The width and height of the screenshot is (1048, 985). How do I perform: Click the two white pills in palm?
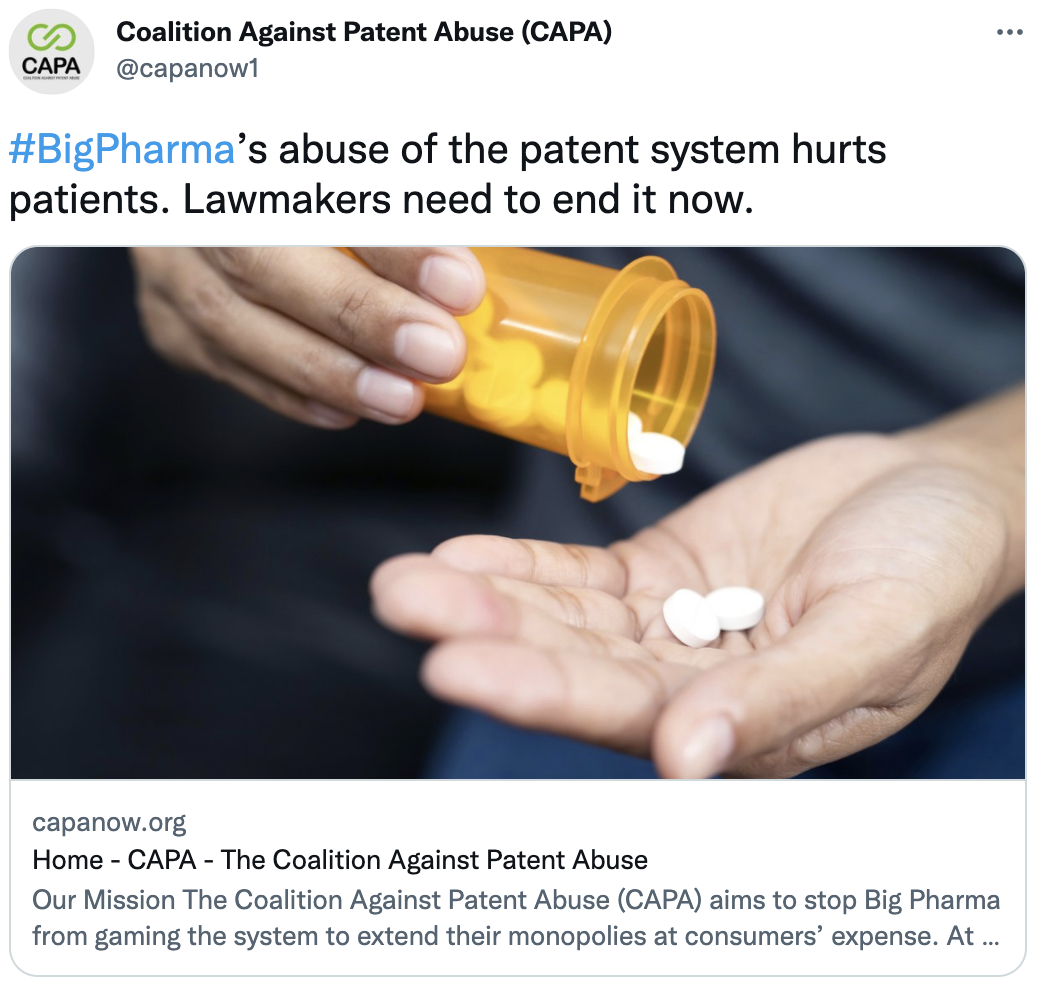pyautogui.click(x=713, y=615)
